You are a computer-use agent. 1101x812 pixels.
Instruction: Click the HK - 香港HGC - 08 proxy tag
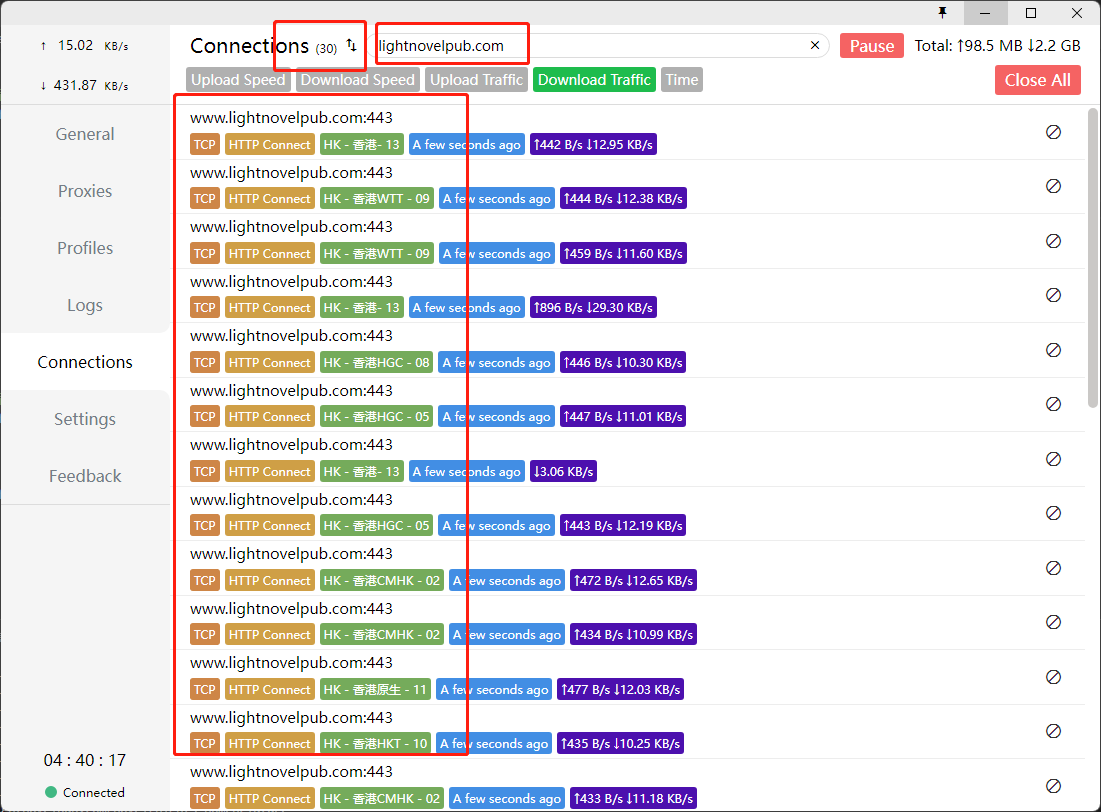pos(376,362)
